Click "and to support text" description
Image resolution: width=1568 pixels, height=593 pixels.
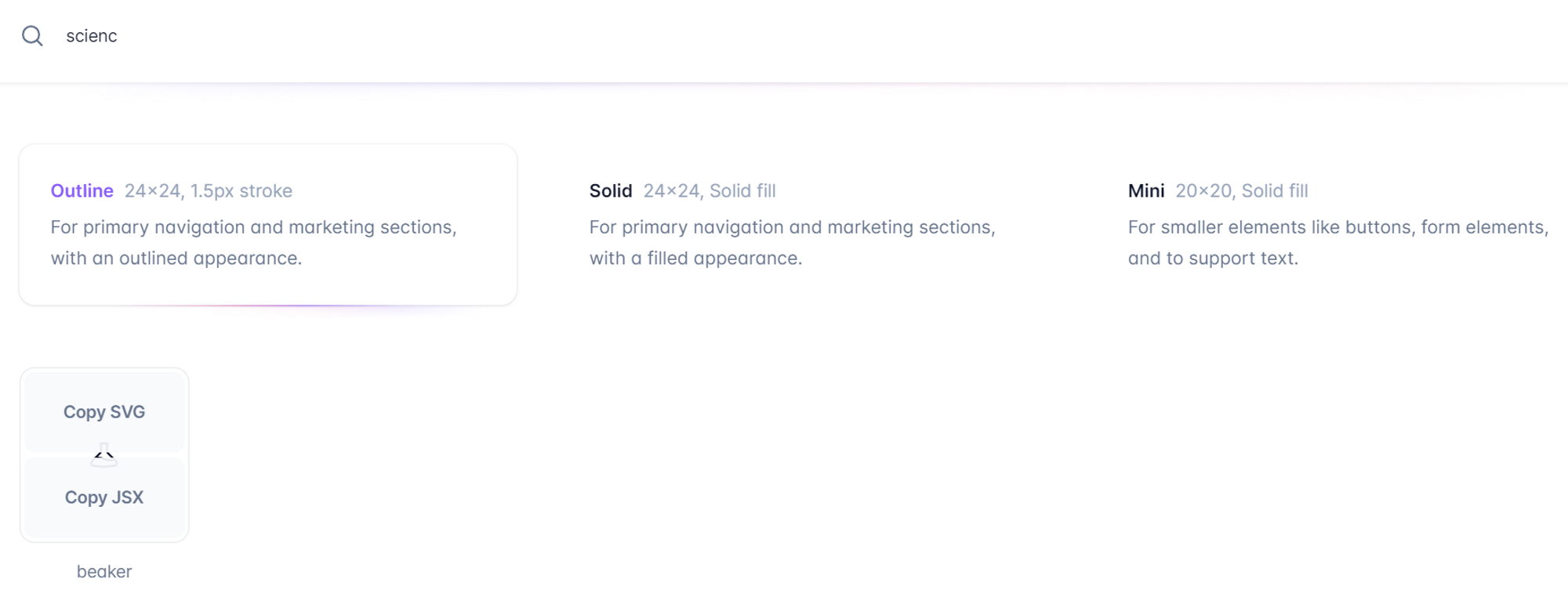[1213, 259]
